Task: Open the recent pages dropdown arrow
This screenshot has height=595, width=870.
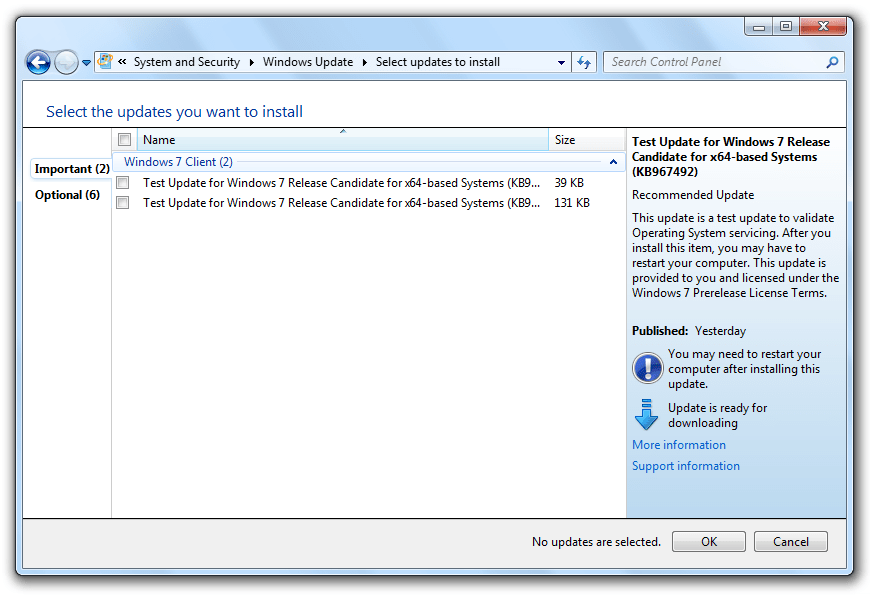Action: 87,63
